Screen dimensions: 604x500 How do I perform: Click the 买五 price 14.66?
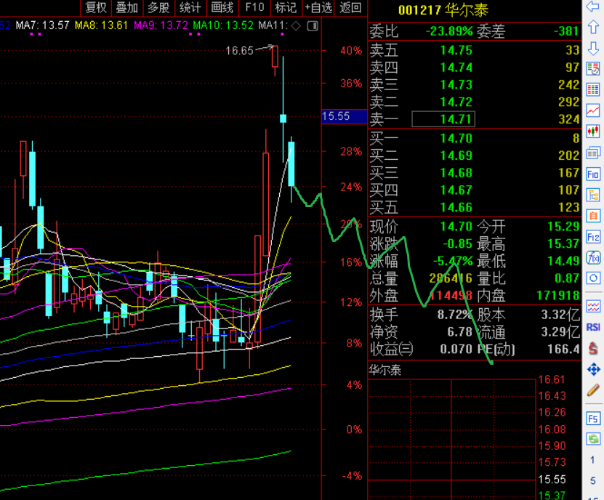click(456, 207)
